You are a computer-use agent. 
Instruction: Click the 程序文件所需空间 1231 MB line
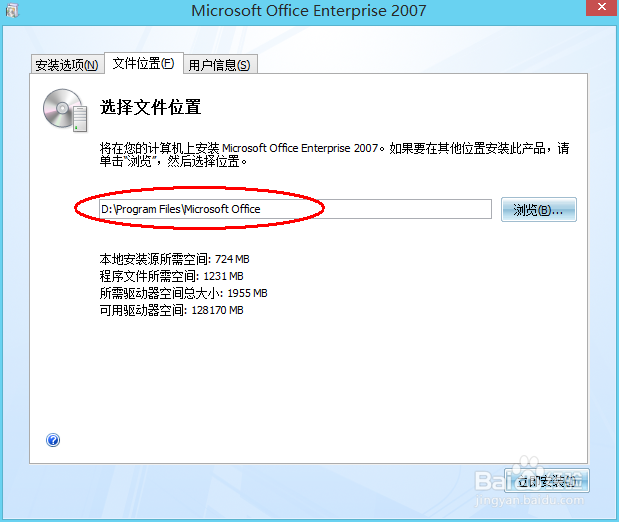[171, 276]
